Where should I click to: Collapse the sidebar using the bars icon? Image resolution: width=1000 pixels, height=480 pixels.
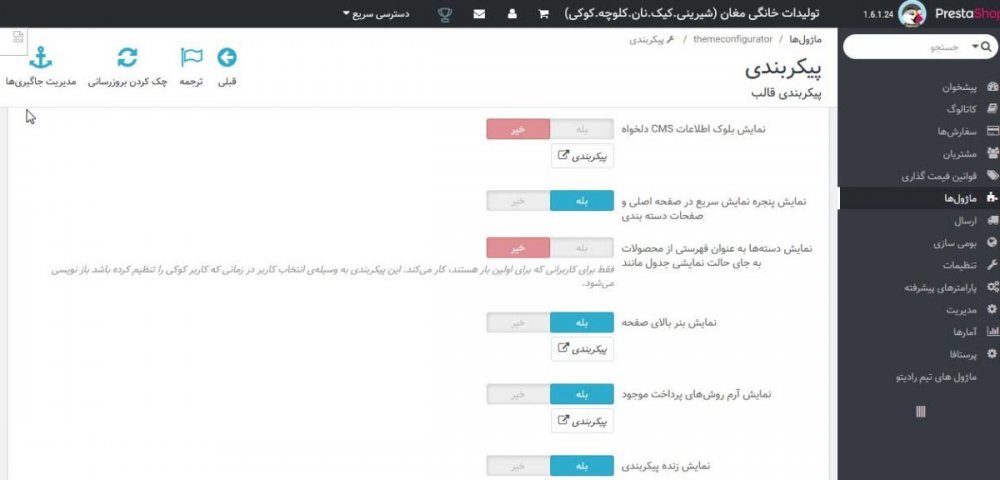[x=920, y=411]
